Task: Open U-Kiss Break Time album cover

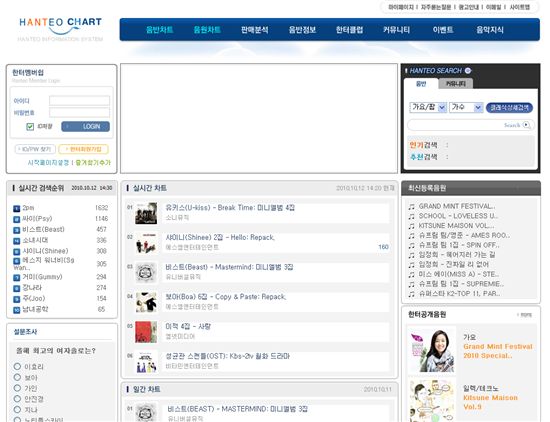Action: click(146, 213)
